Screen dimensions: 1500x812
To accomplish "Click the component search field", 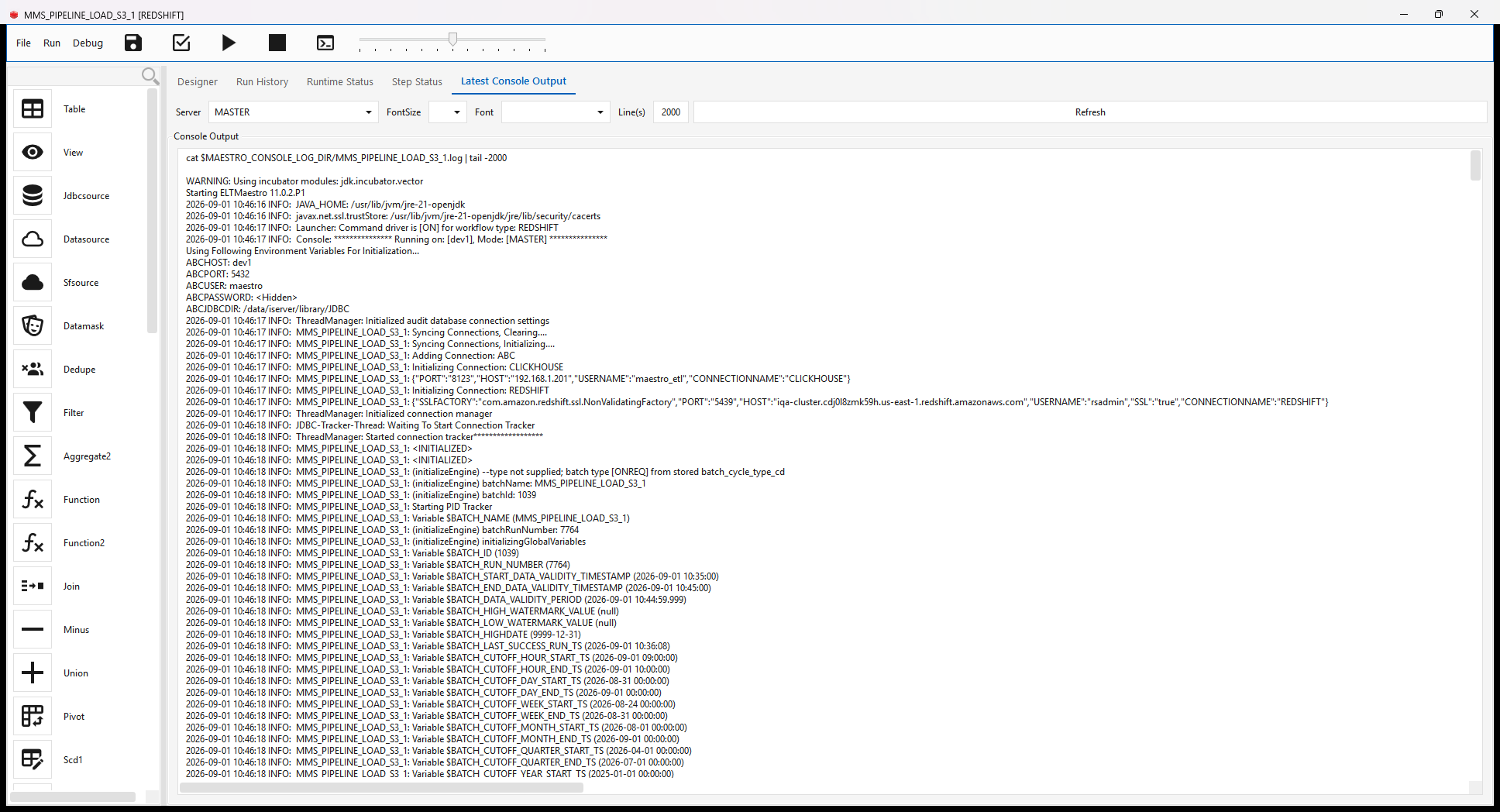I will tap(75, 76).
